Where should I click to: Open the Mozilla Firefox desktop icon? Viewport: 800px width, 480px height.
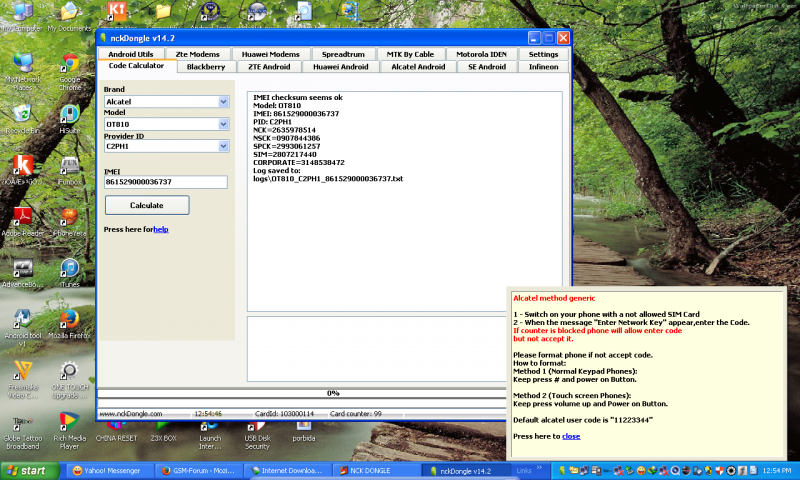pos(69,323)
